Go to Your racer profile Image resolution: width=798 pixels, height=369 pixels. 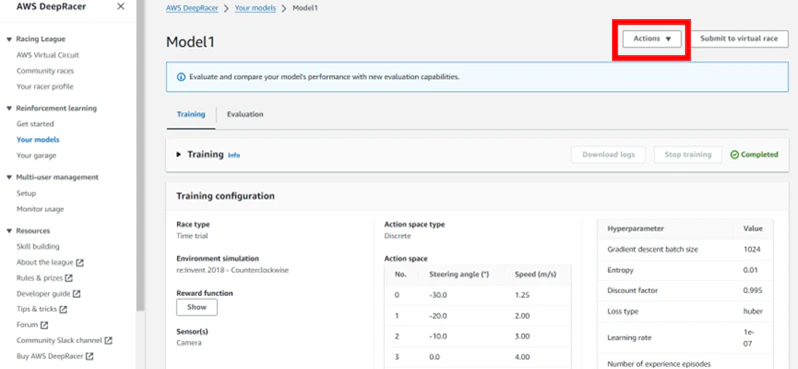[45, 87]
